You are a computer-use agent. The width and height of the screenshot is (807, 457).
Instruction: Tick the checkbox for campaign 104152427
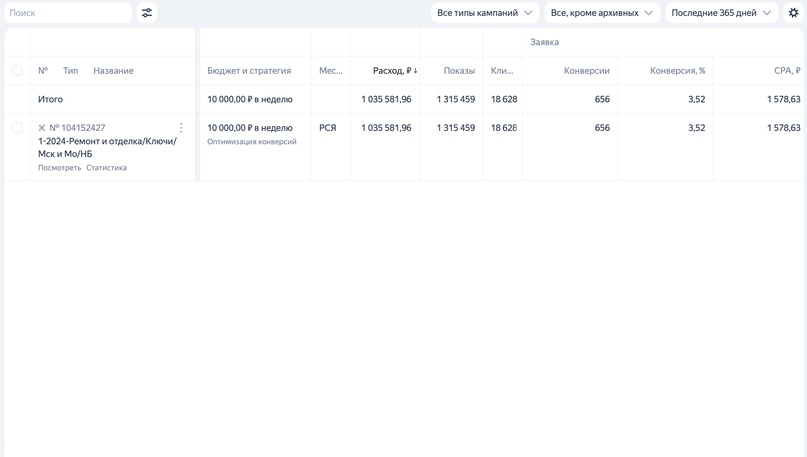[17, 128]
